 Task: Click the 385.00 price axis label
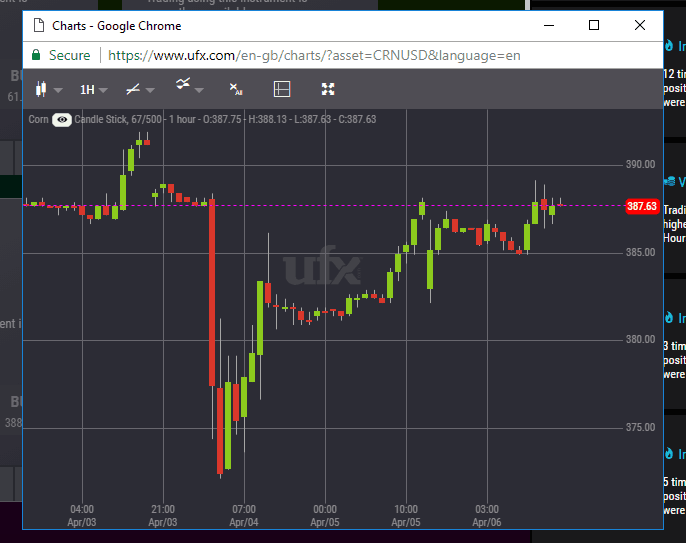[x=640, y=252]
